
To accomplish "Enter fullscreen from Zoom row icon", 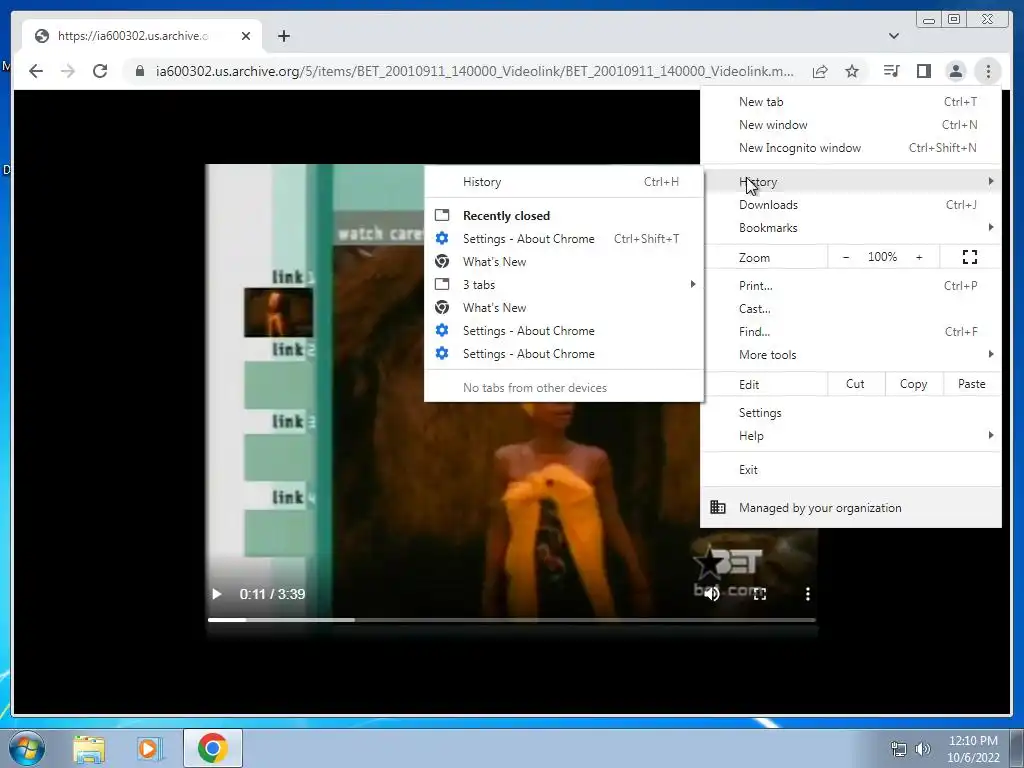I will tap(970, 257).
